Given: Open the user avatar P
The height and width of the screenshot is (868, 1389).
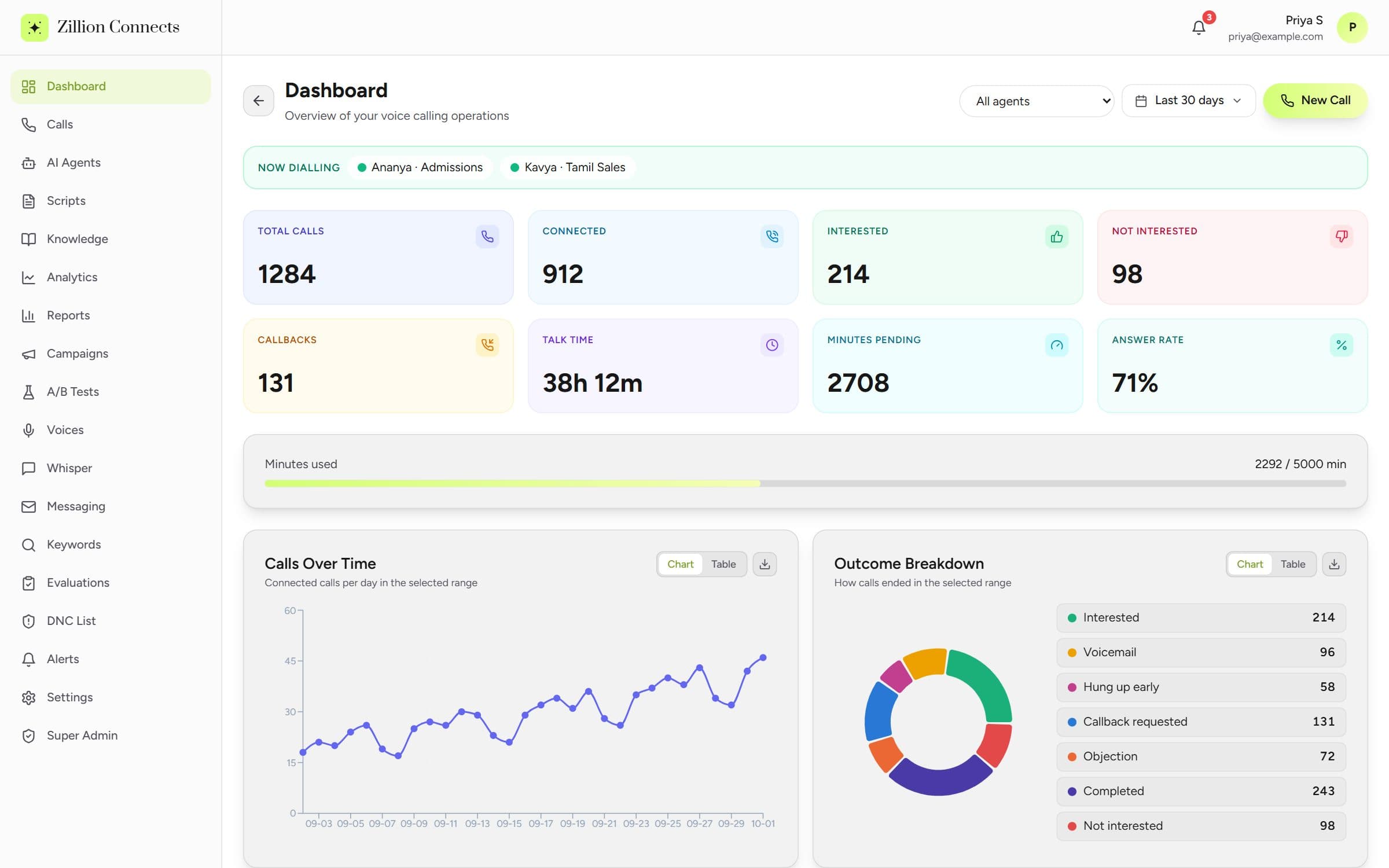Looking at the screenshot, I should tap(1352, 27).
